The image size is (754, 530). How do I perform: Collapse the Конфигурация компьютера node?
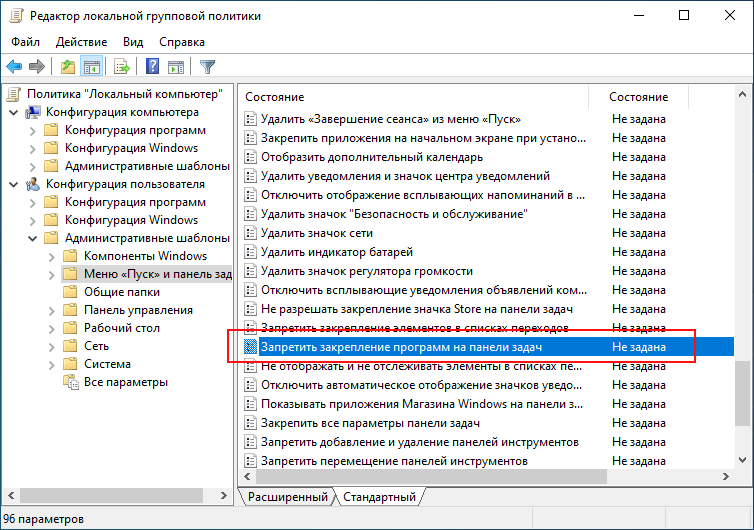click(x=14, y=113)
